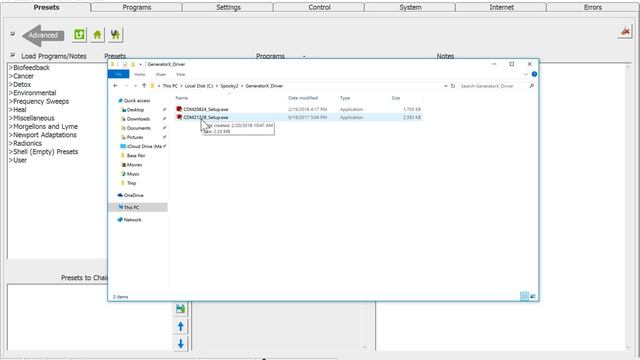Image resolution: width=640 pixels, height=360 pixels.
Task: Open Movies in the Explorer sidebar
Action: [x=131, y=165]
